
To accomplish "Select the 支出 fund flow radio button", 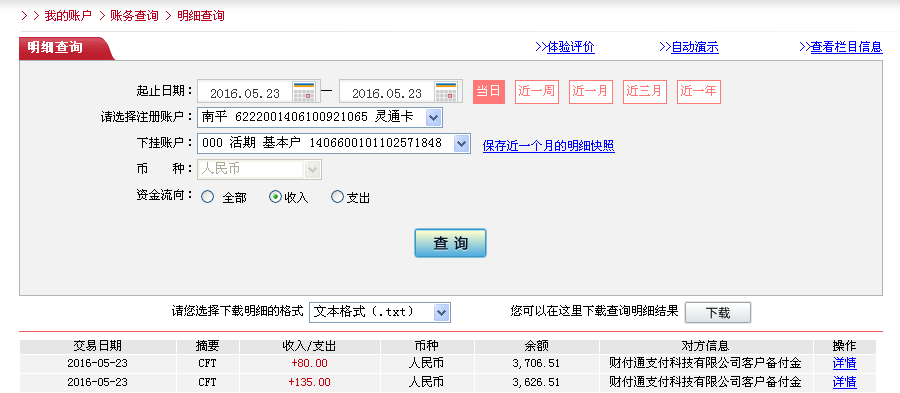I will (x=338, y=197).
